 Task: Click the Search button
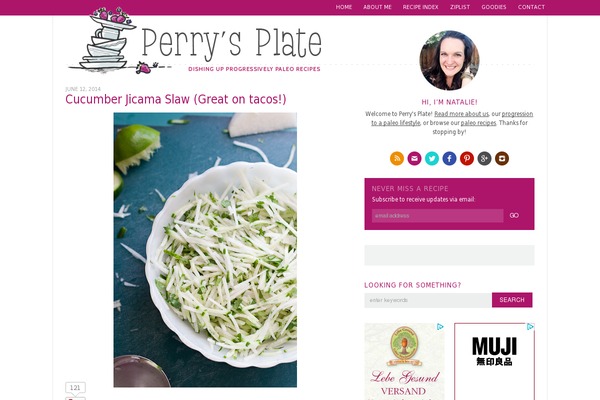tap(512, 300)
